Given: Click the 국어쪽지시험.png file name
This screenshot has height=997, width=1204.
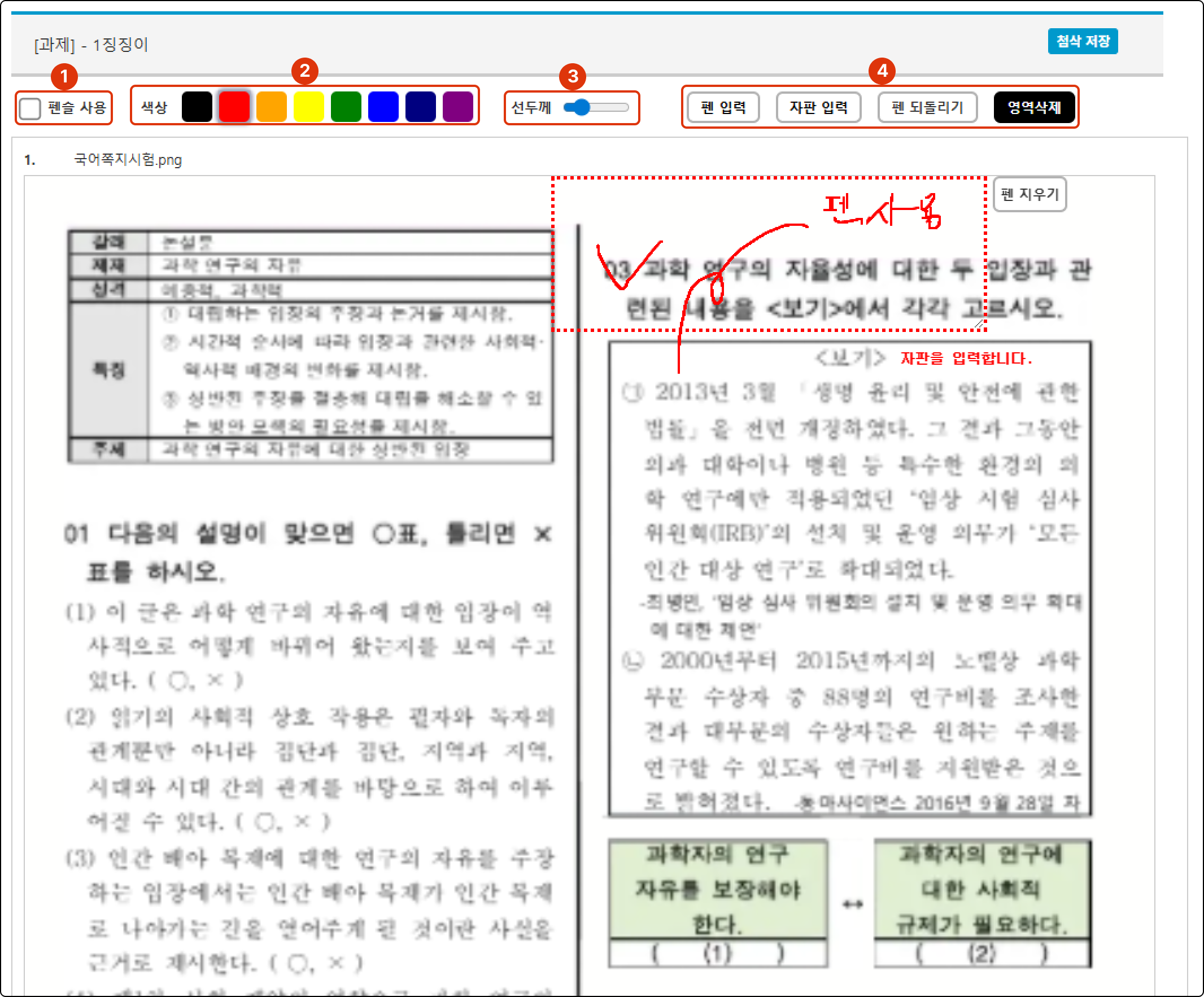Looking at the screenshot, I should (127, 159).
